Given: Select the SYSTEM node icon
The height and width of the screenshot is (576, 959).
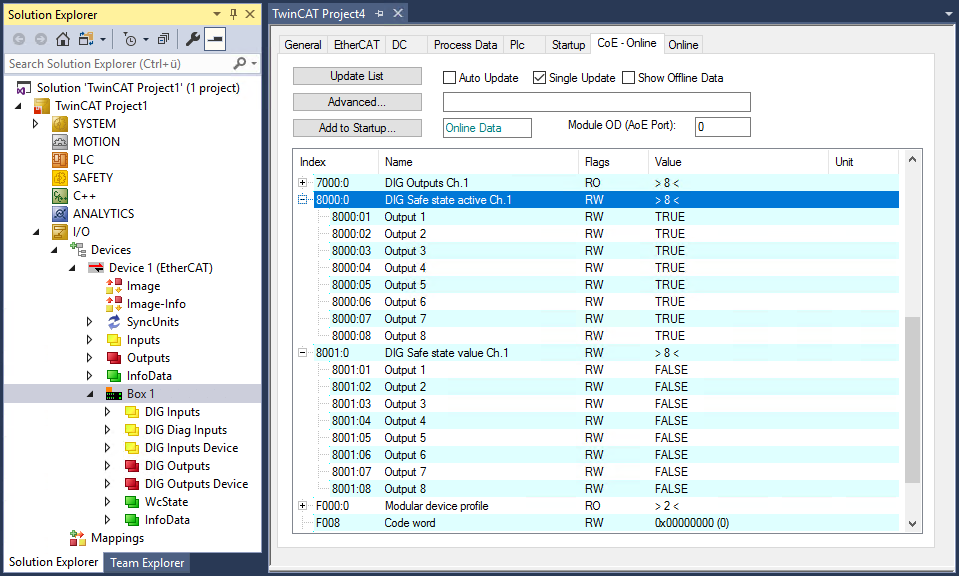Looking at the screenshot, I should 60,124.
